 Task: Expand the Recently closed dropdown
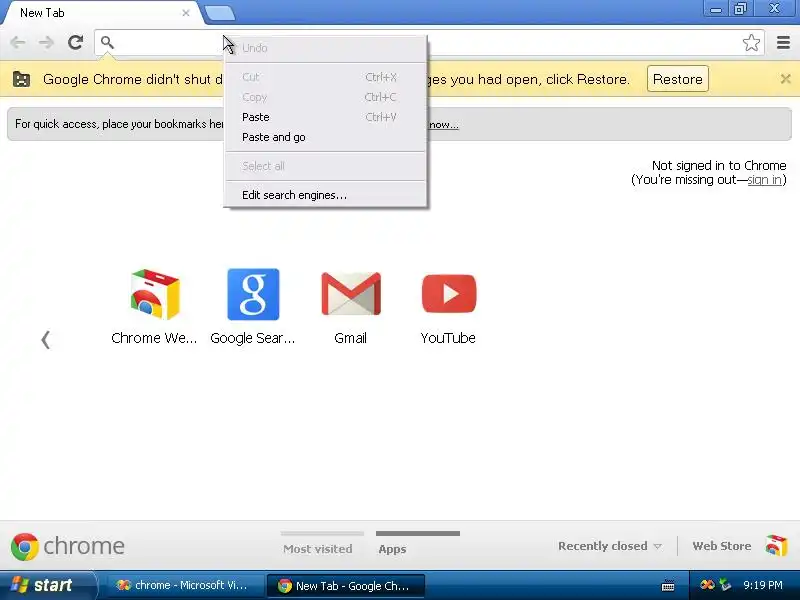[610, 546]
